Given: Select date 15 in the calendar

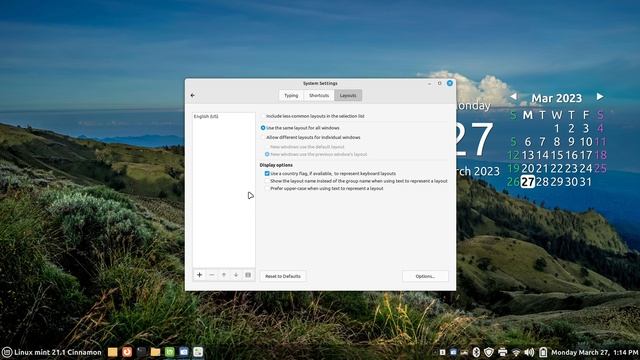Looking at the screenshot, I should [x=557, y=155].
